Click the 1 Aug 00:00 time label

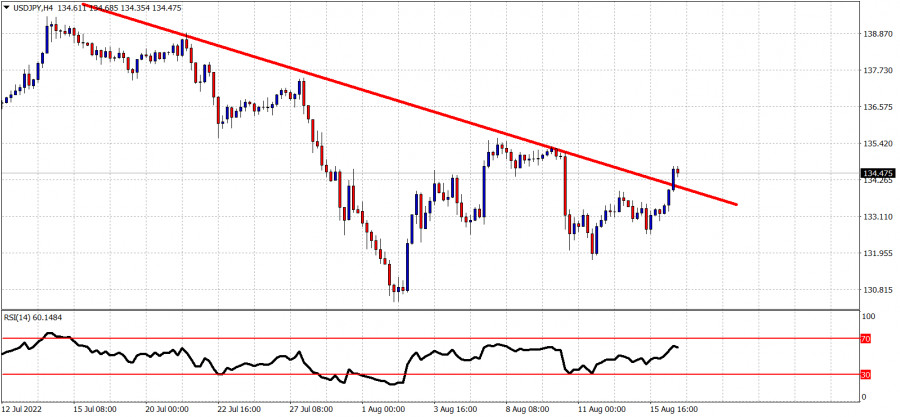tap(383, 410)
